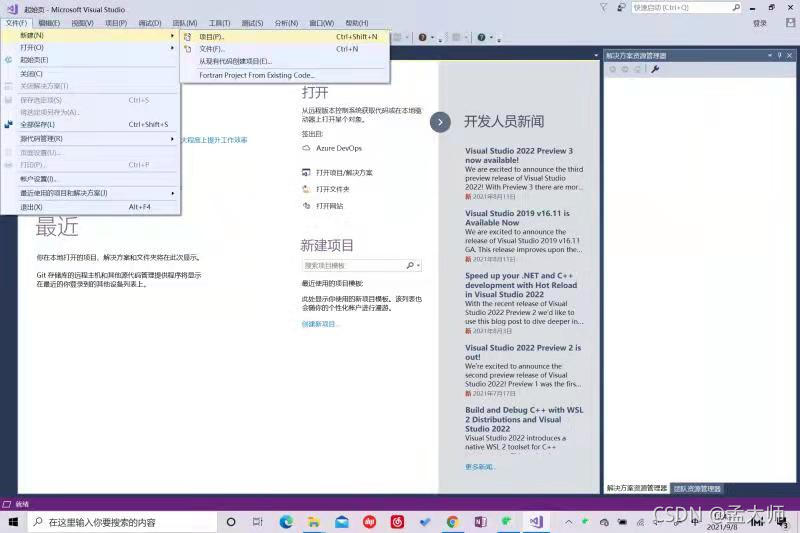Screen dimensions: 800x533
Task: Open Mail app from the taskbar
Action: coord(342,522)
